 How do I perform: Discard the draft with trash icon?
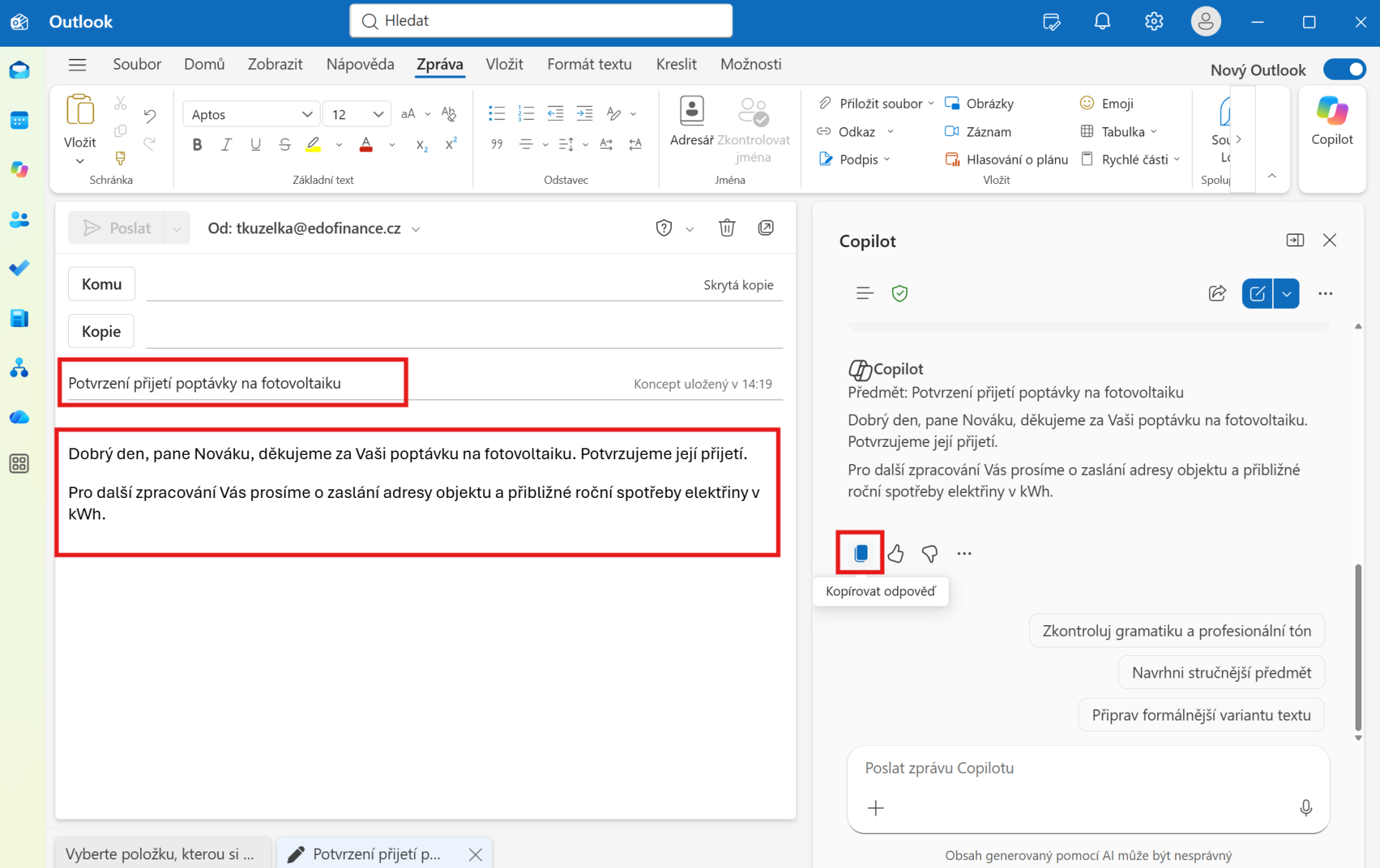[727, 228]
